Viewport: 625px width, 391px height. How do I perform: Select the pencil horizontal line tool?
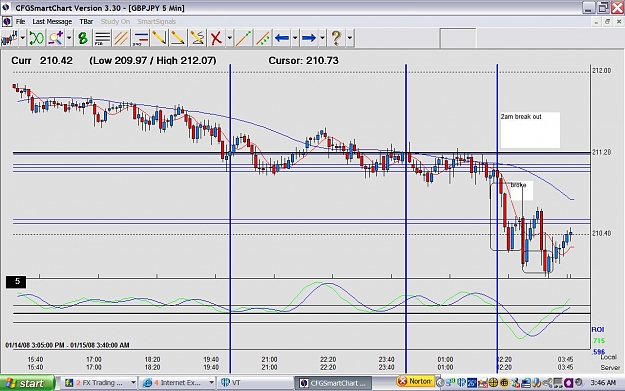tap(178, 38)
